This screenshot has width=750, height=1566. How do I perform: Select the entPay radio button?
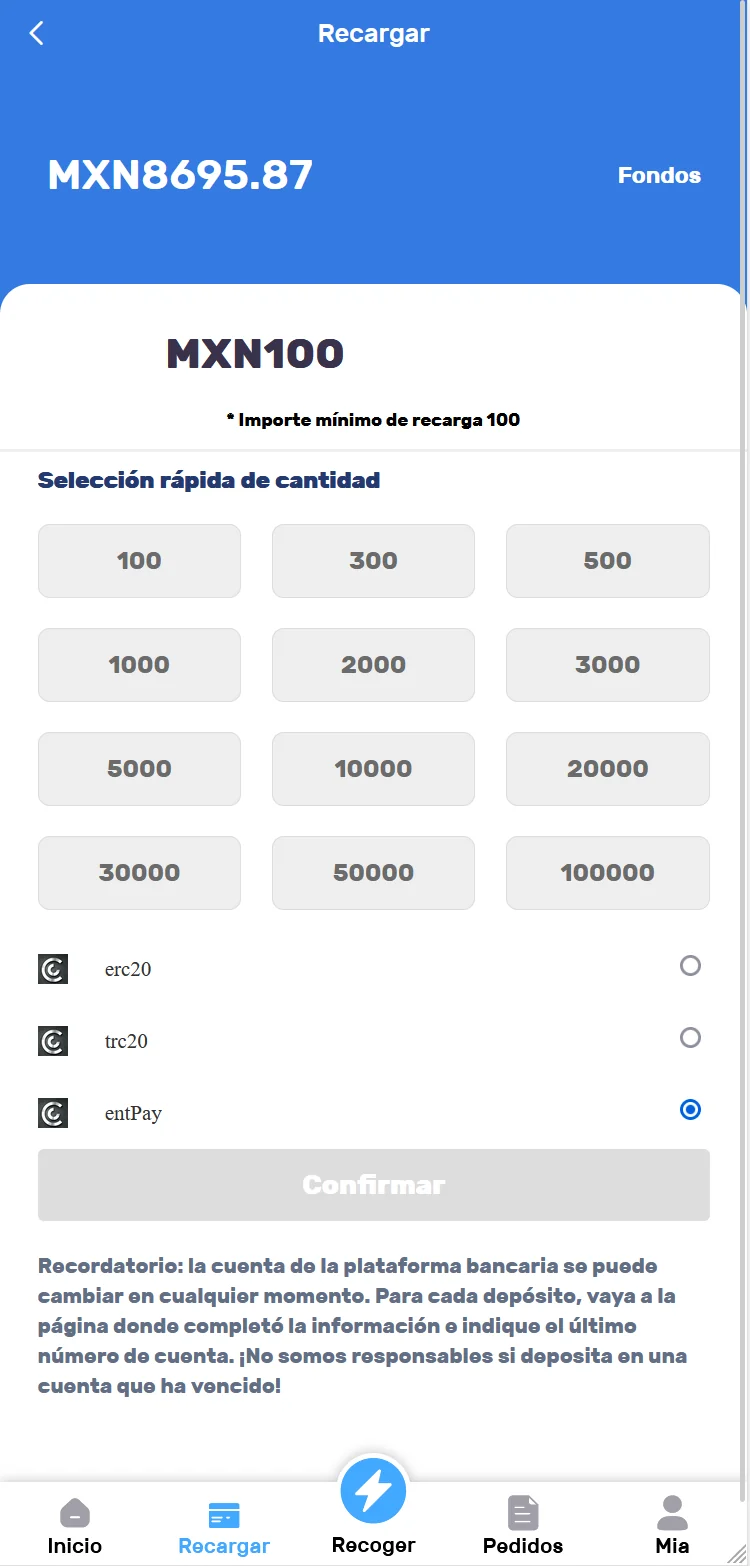point(690,1110)
